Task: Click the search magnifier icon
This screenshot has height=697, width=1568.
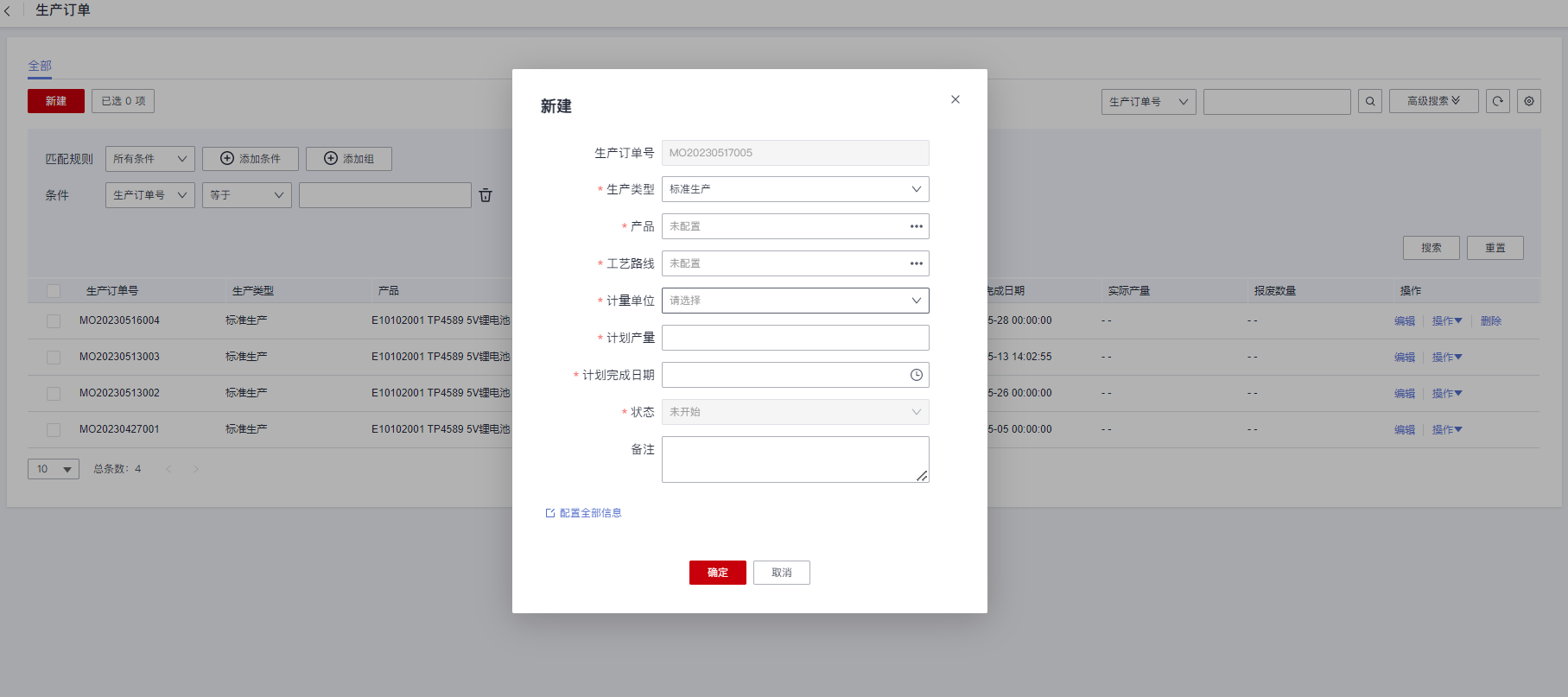Action: click(1370, 101)
